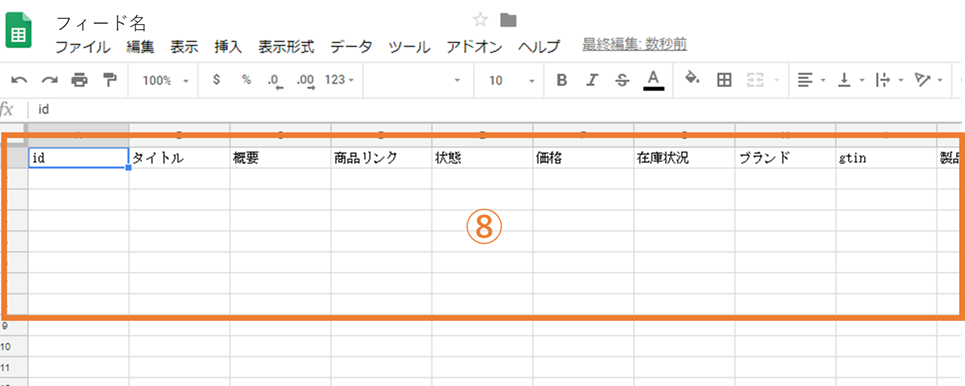Open the 編集 menu
965x386 pixels.
140,47
